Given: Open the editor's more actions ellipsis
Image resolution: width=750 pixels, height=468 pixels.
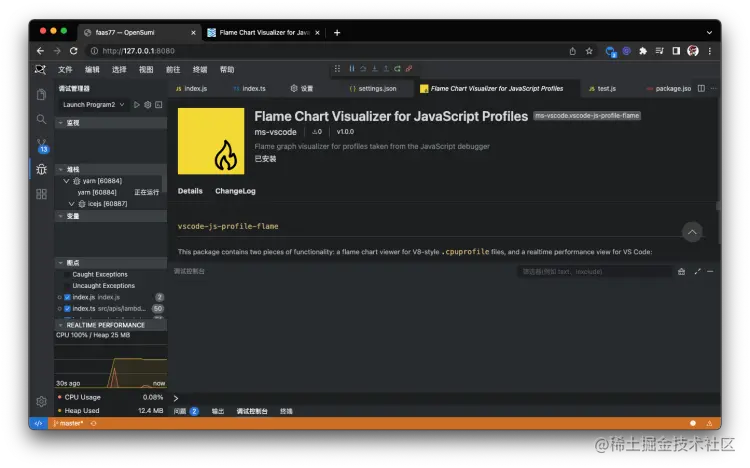Looking at the screenshot, I should coord(713,88).
